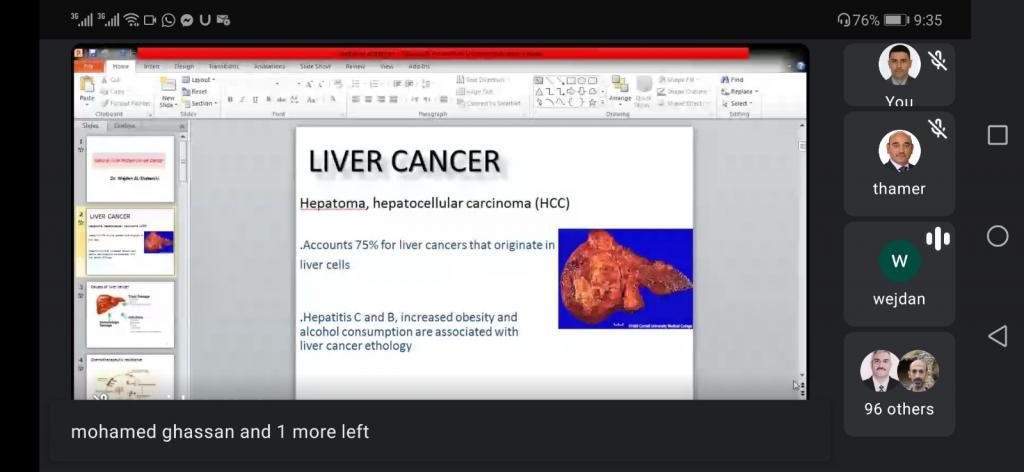Open the Arrange tool in Drawing group
The image size is (1024, 472).
(620, 89)
